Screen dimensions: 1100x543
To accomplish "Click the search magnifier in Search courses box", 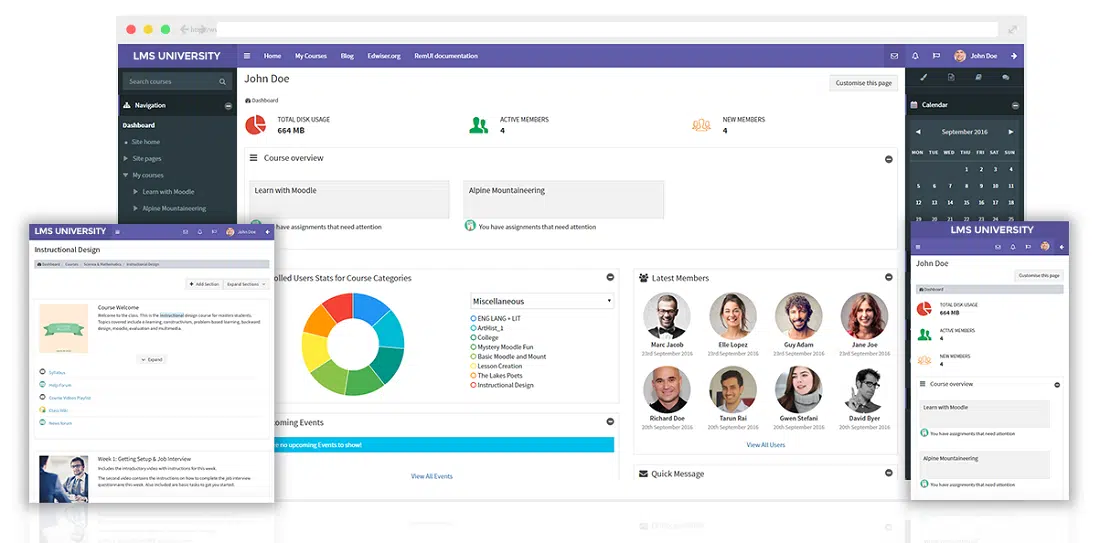I will point(222,82).
